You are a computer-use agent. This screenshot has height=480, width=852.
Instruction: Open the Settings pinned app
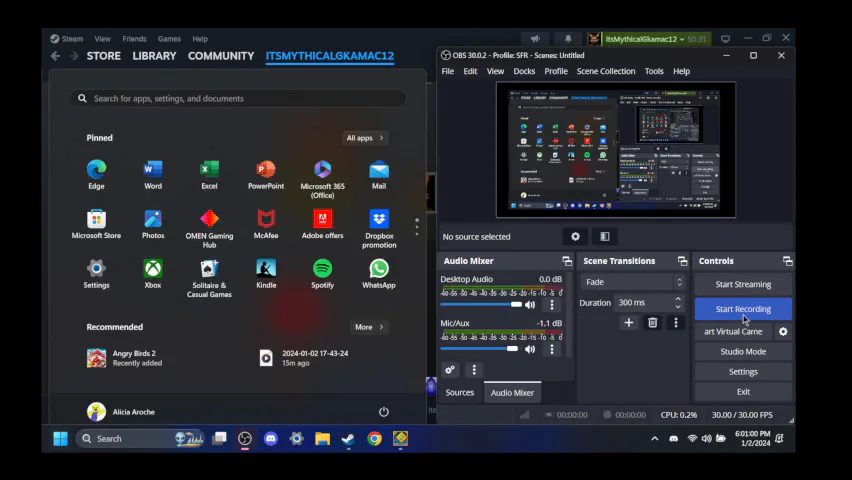(x=96, y=273)
